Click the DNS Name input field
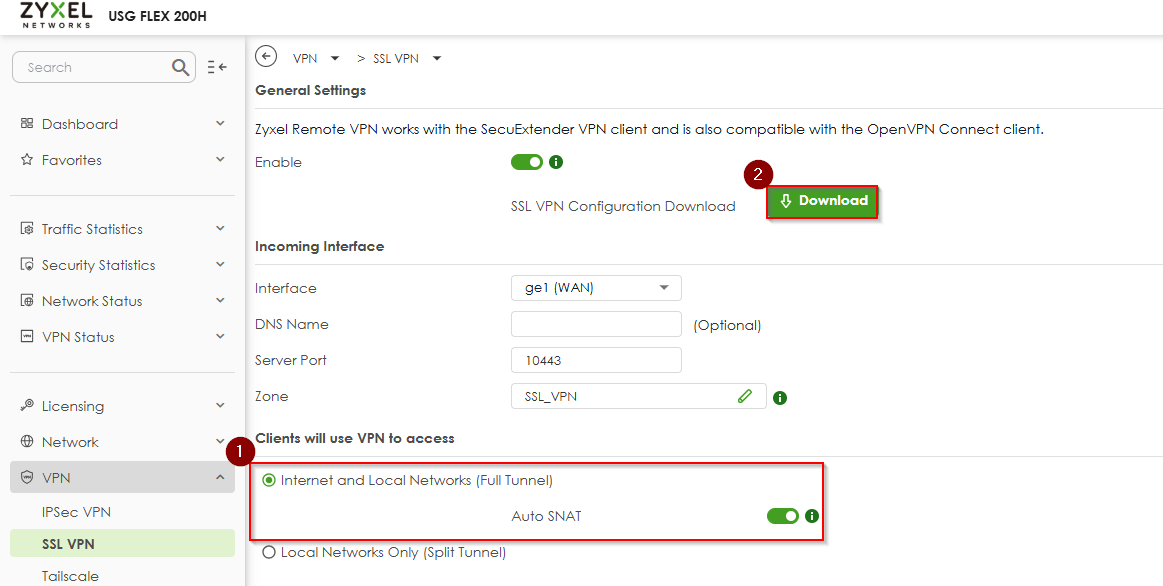Screen dimensions: 1163x586 point(596,324)
